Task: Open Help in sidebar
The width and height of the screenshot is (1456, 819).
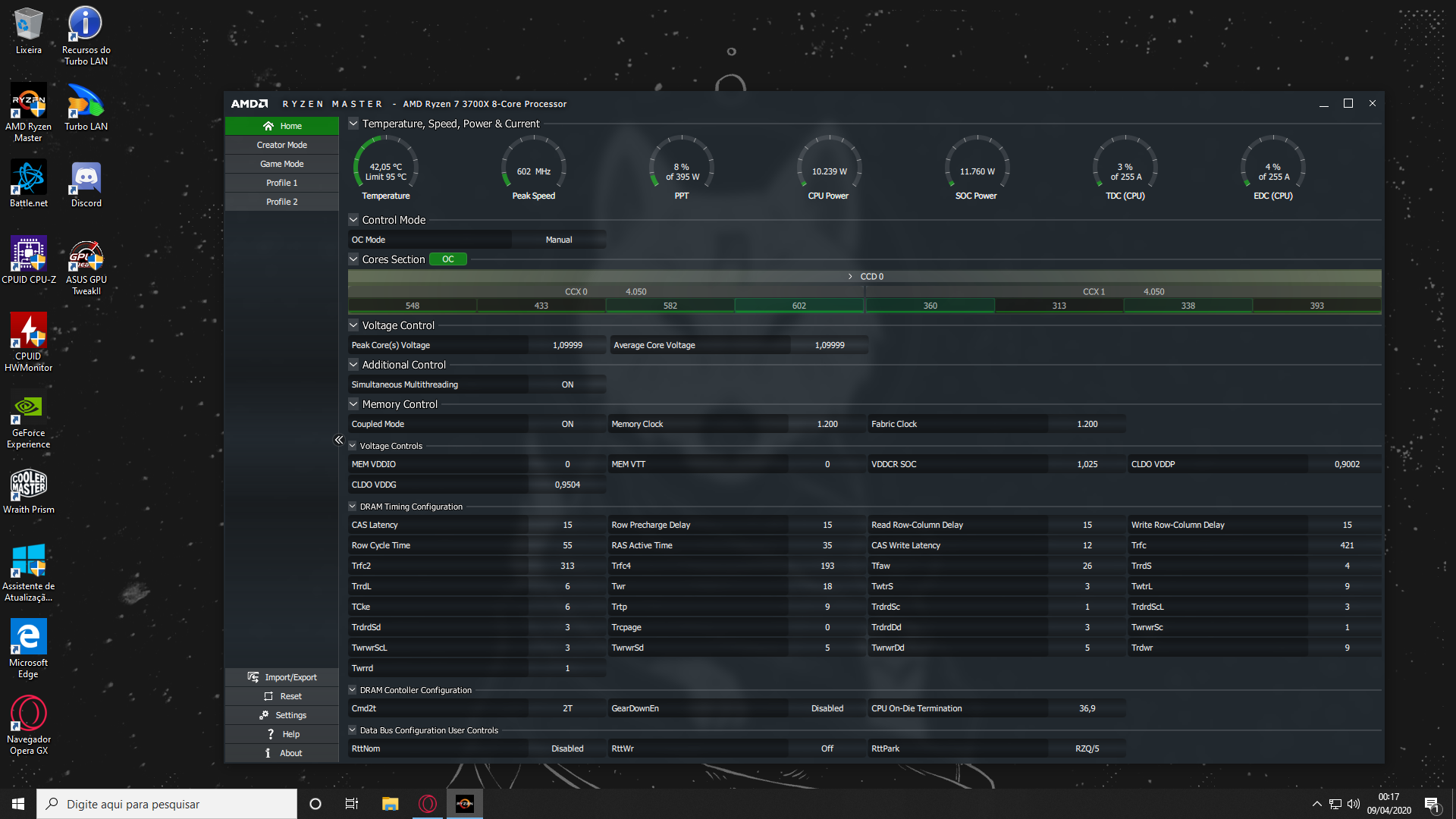Action: pyautogui.click(x=282, y=734)
